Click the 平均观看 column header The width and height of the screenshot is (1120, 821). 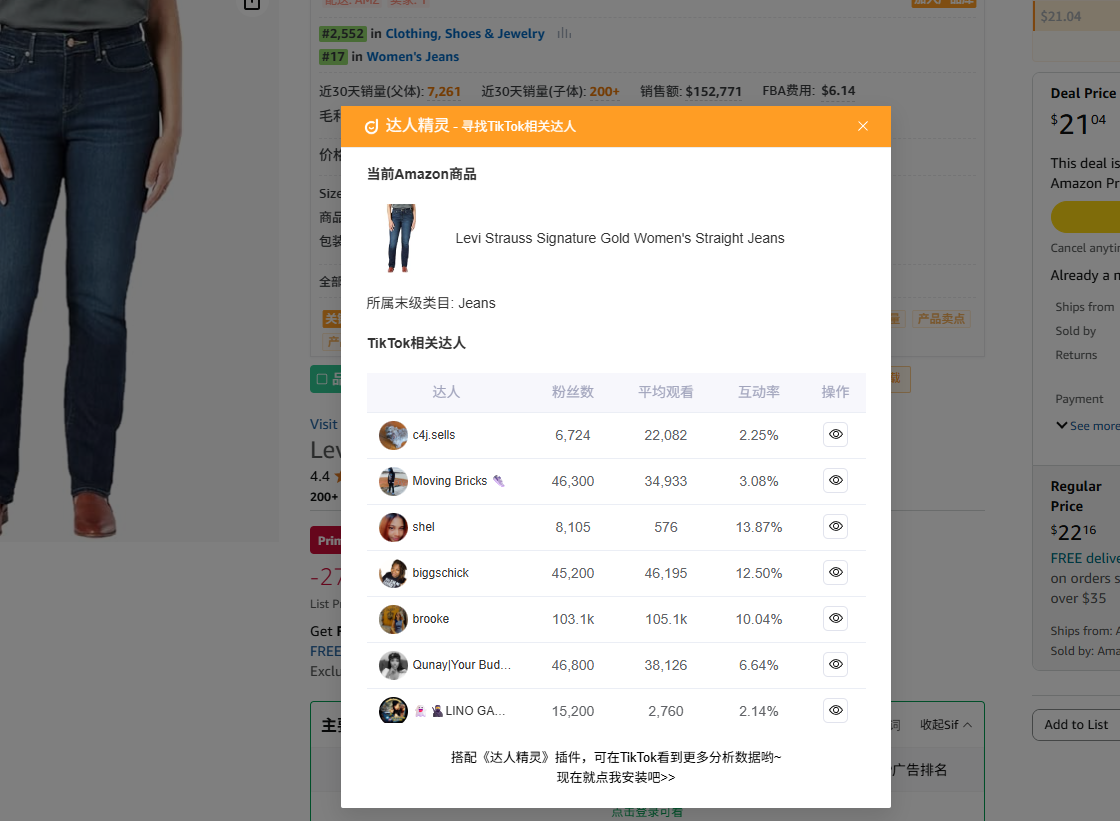(x=666, y=392)
